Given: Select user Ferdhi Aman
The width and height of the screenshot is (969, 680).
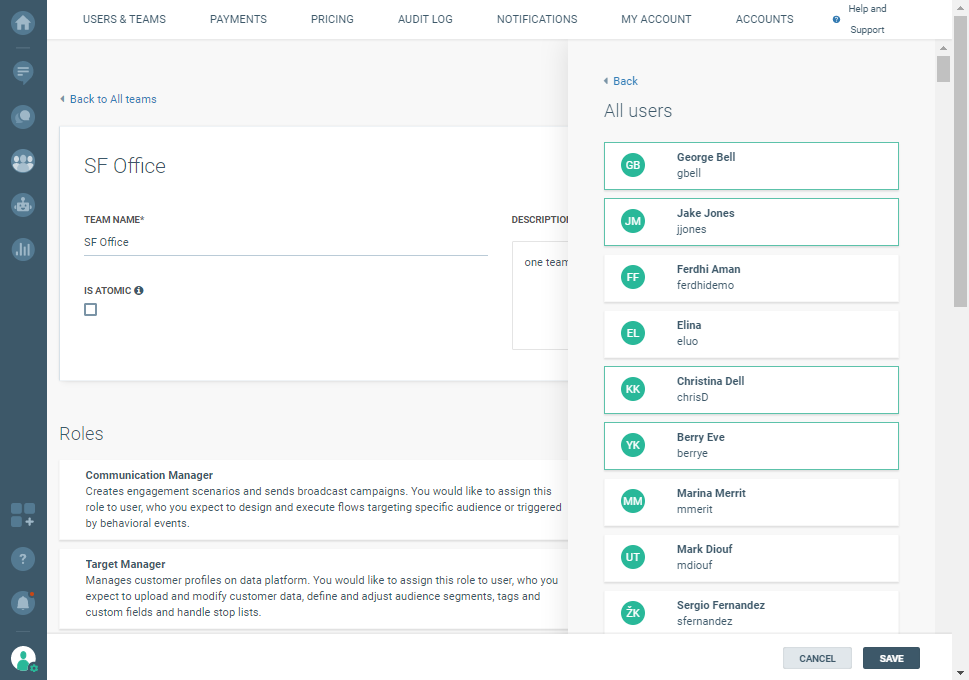Looking at the screenshot, I should [751, 278].
